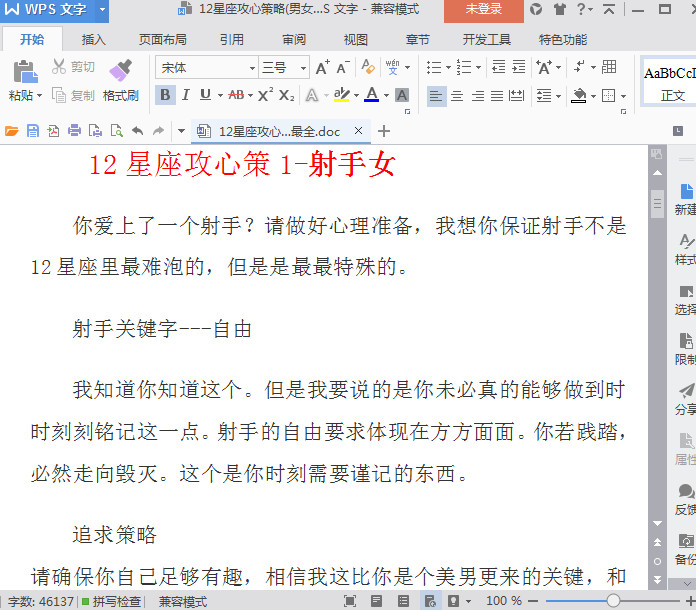Toggle Underline formatting
The height and width of the screenshot is (610, 696).
pyautogui.click(x=205, y=95)
